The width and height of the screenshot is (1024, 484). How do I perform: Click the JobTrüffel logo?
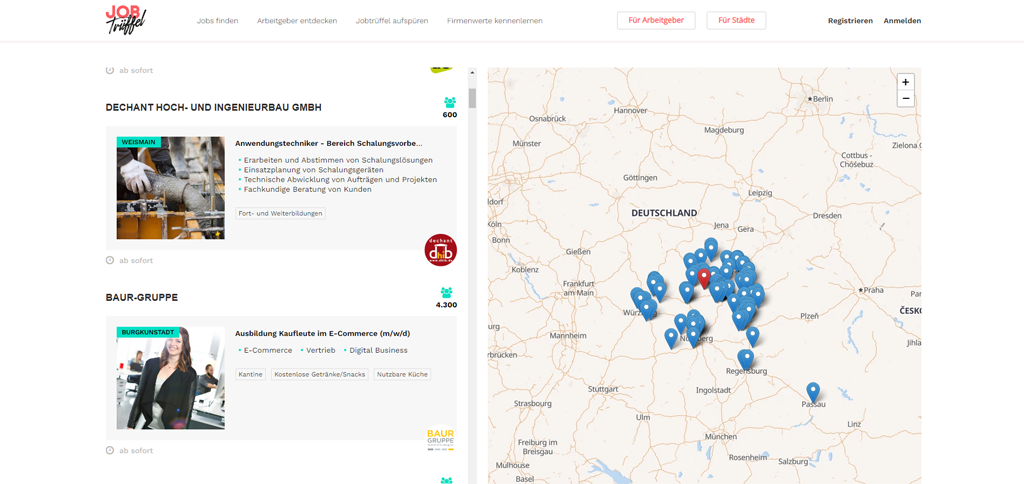point(126,19)
